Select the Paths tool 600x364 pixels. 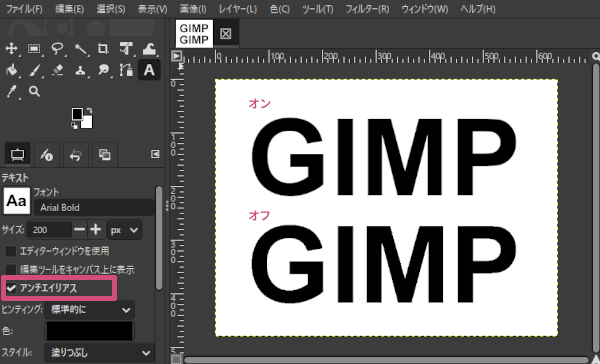tap(126, 70)
